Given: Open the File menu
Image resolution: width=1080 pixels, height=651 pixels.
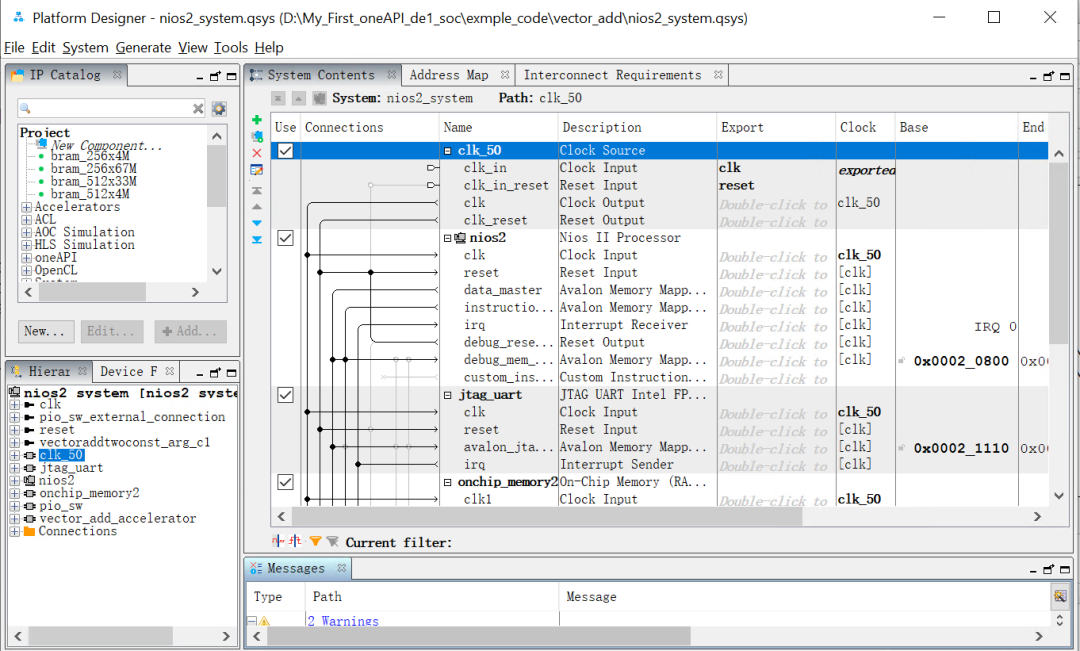Looking at the screenshot, I should click(x=14, y=48).
